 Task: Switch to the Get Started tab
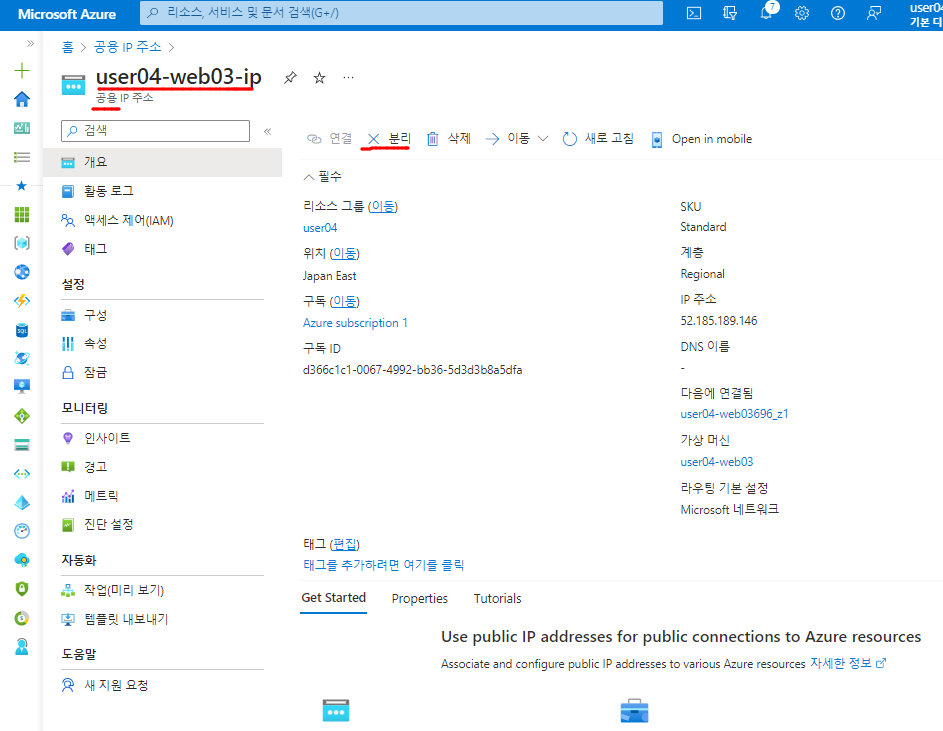334,598
